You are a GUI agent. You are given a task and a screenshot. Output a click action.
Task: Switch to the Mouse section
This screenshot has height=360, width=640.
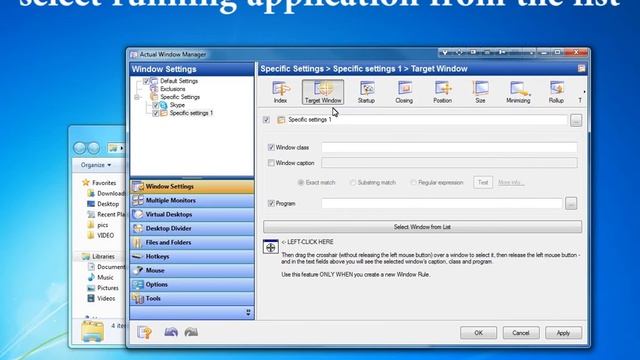pos(192,270)
